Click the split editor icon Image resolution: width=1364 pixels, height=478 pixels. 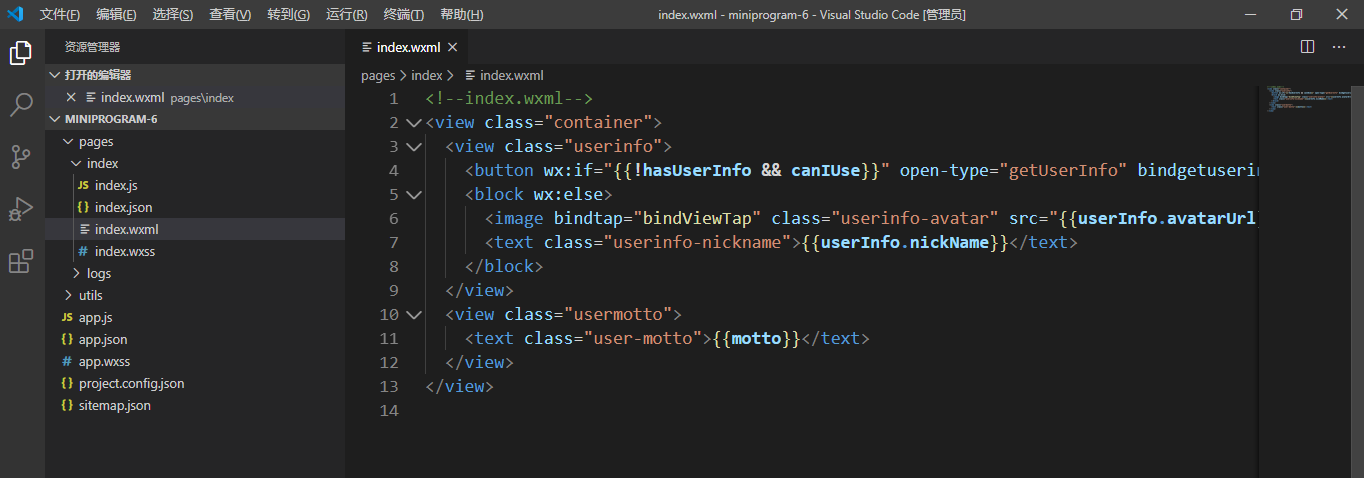pos(1307,47)
